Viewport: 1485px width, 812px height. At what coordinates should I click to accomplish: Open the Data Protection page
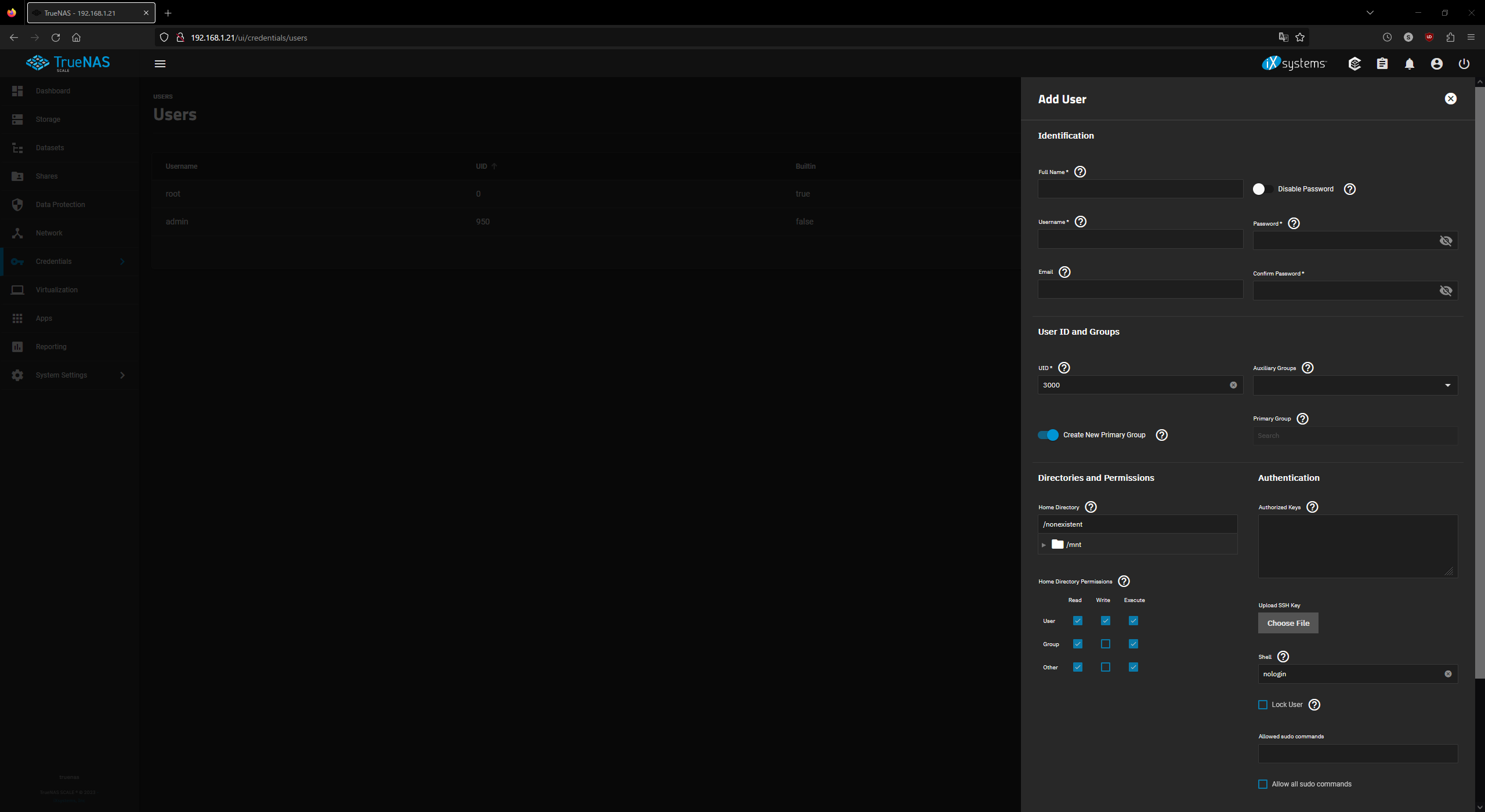(x=60, y=204)
